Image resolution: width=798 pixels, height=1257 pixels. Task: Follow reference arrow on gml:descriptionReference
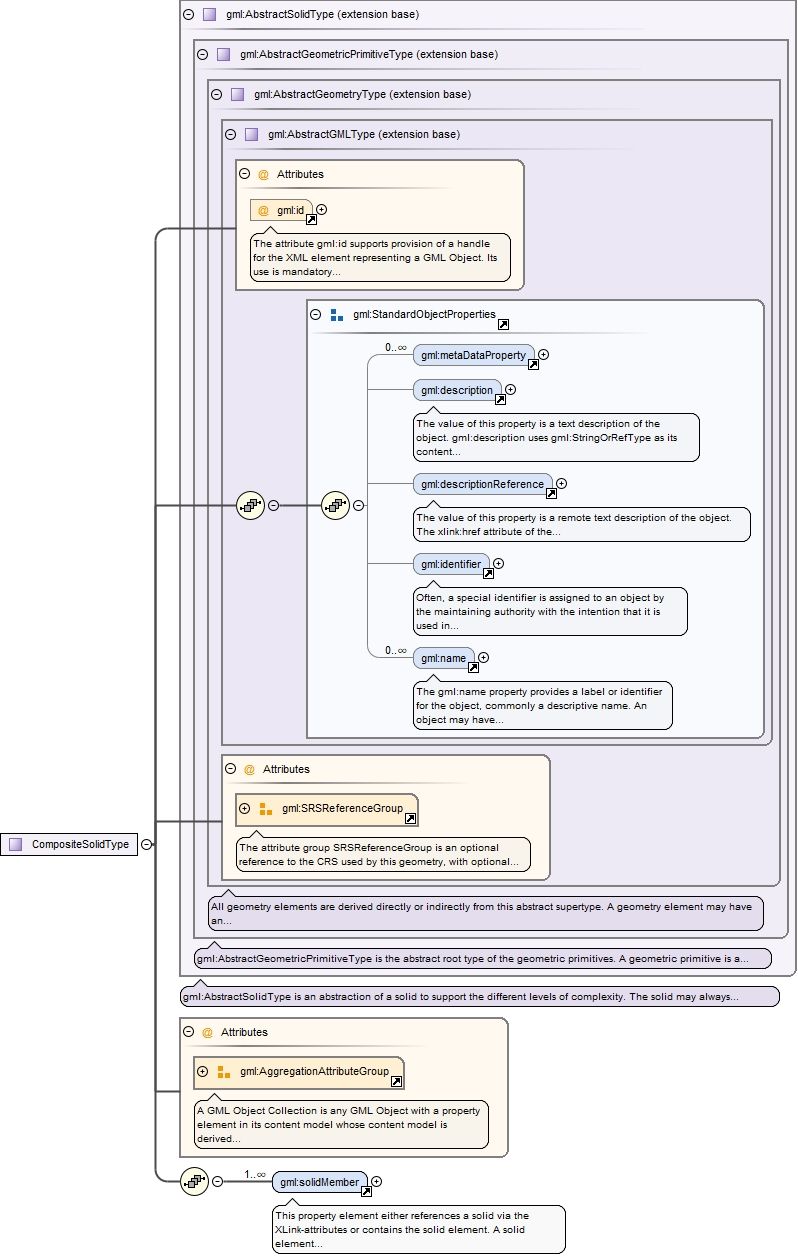pyautogui.click(x=550, y=493)
